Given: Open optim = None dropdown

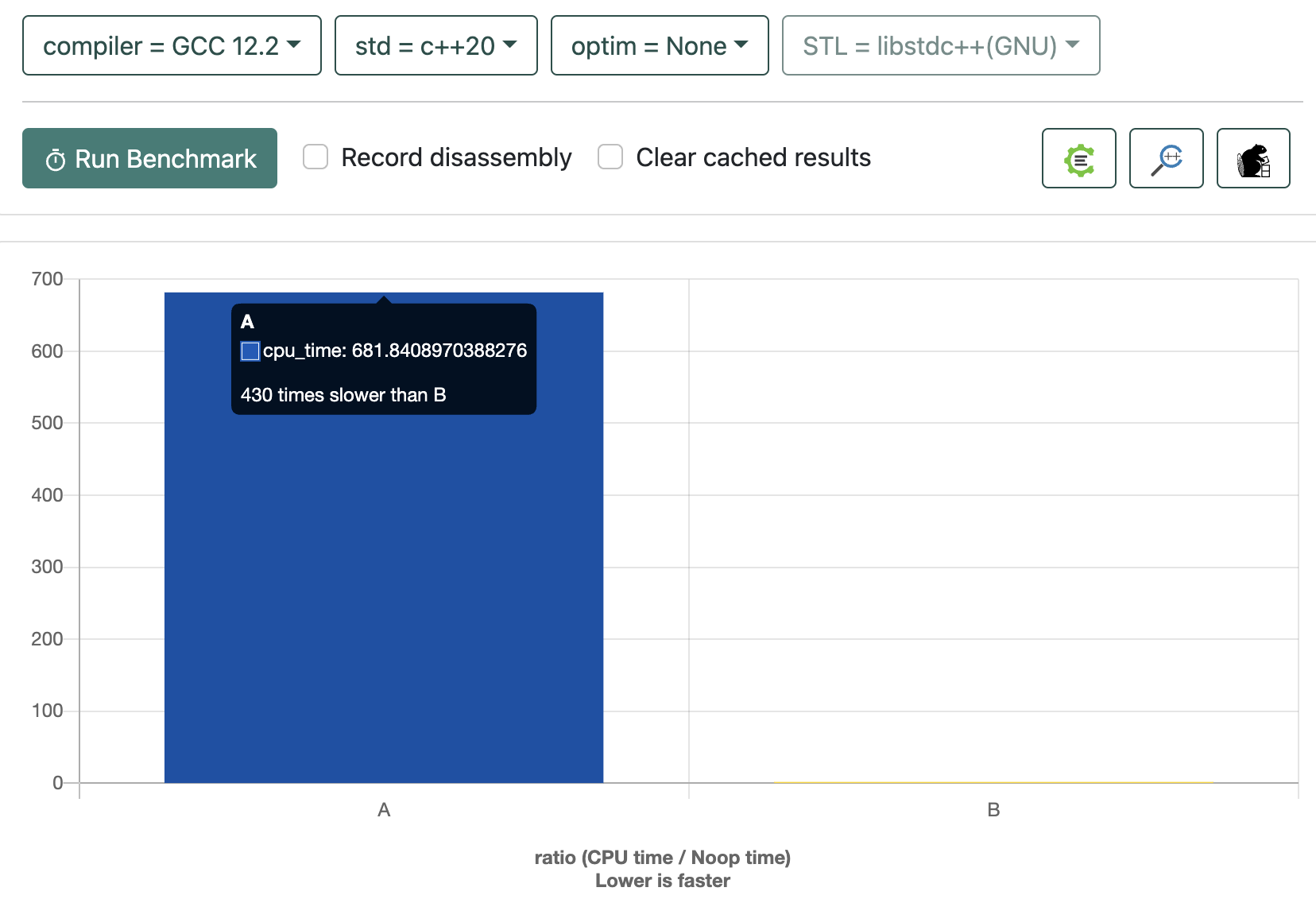Looking at the screenshot, I should [x=660, y=45].
